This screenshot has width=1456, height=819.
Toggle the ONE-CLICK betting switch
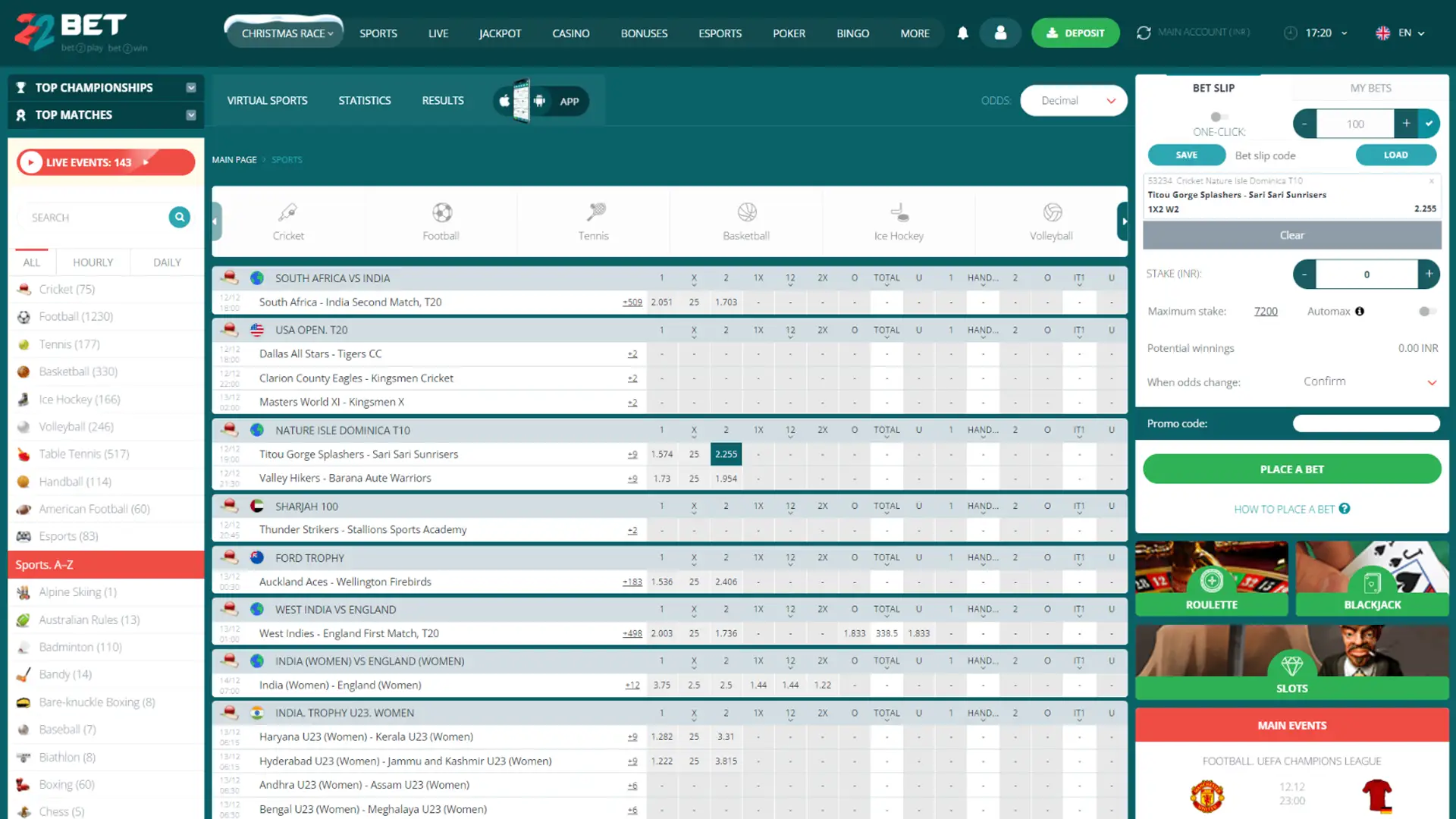pyautogui.click(x=1218, y=117)
